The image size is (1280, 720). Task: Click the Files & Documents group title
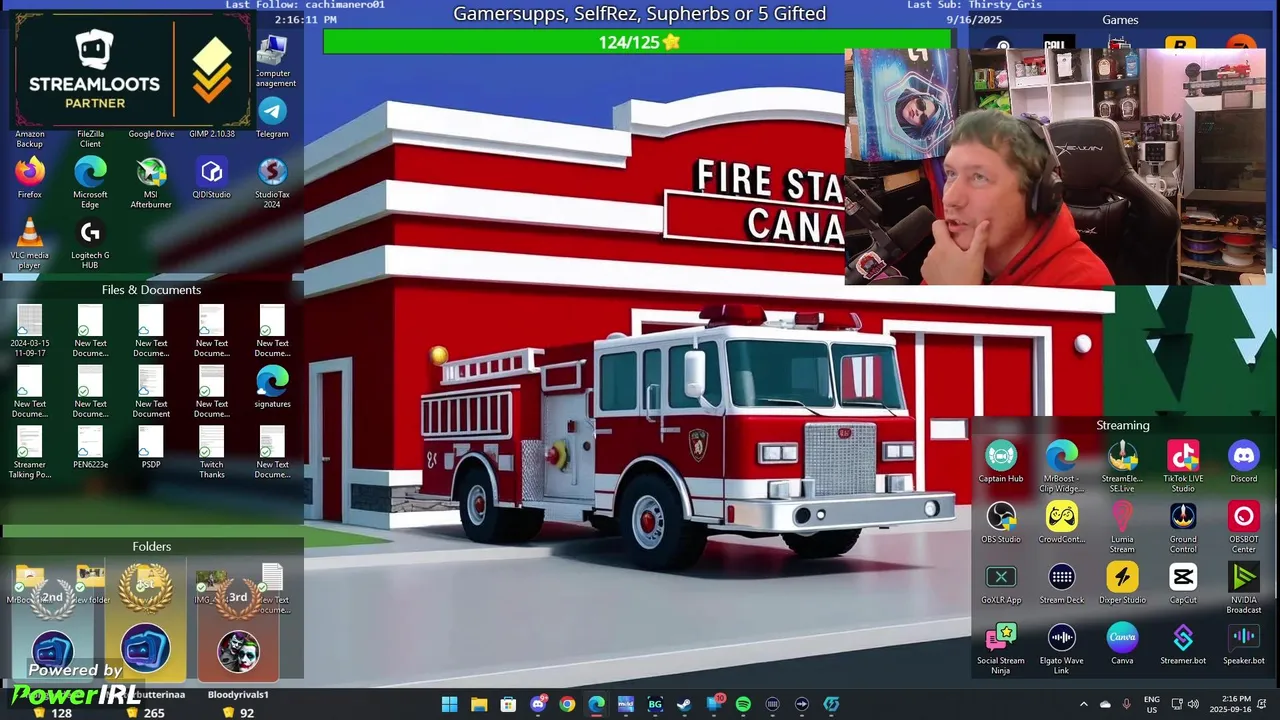(151, 290)
